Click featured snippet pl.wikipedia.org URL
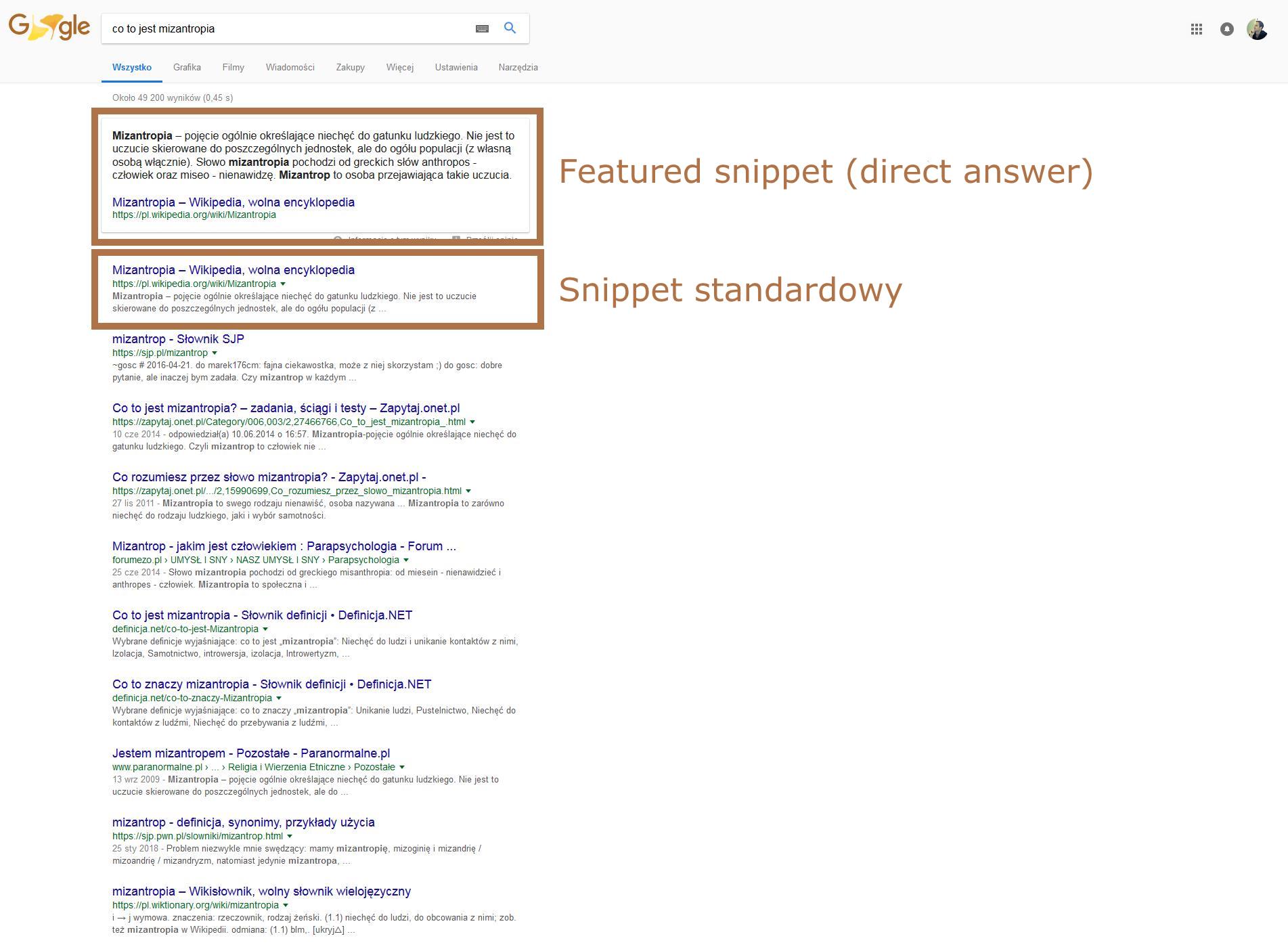Viewport: 1288px width, 951px height. tap(194, 215)
